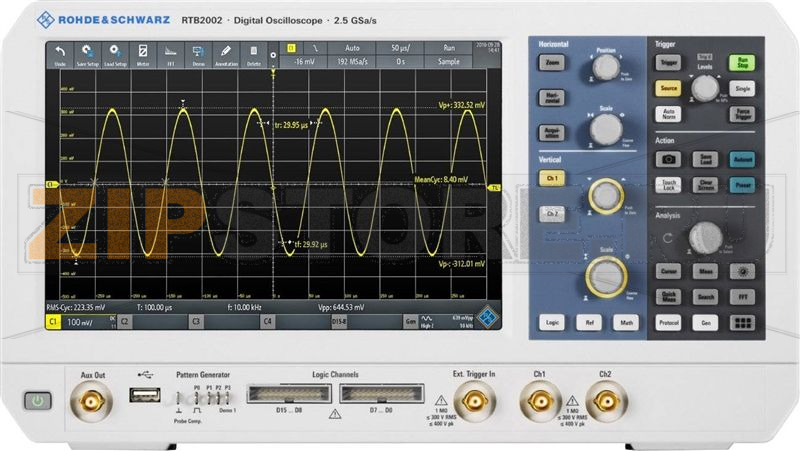The height and width of the screenshot is (451, 800).
Task: Tap the Delete trash icon
Action: tap(254, 55)
